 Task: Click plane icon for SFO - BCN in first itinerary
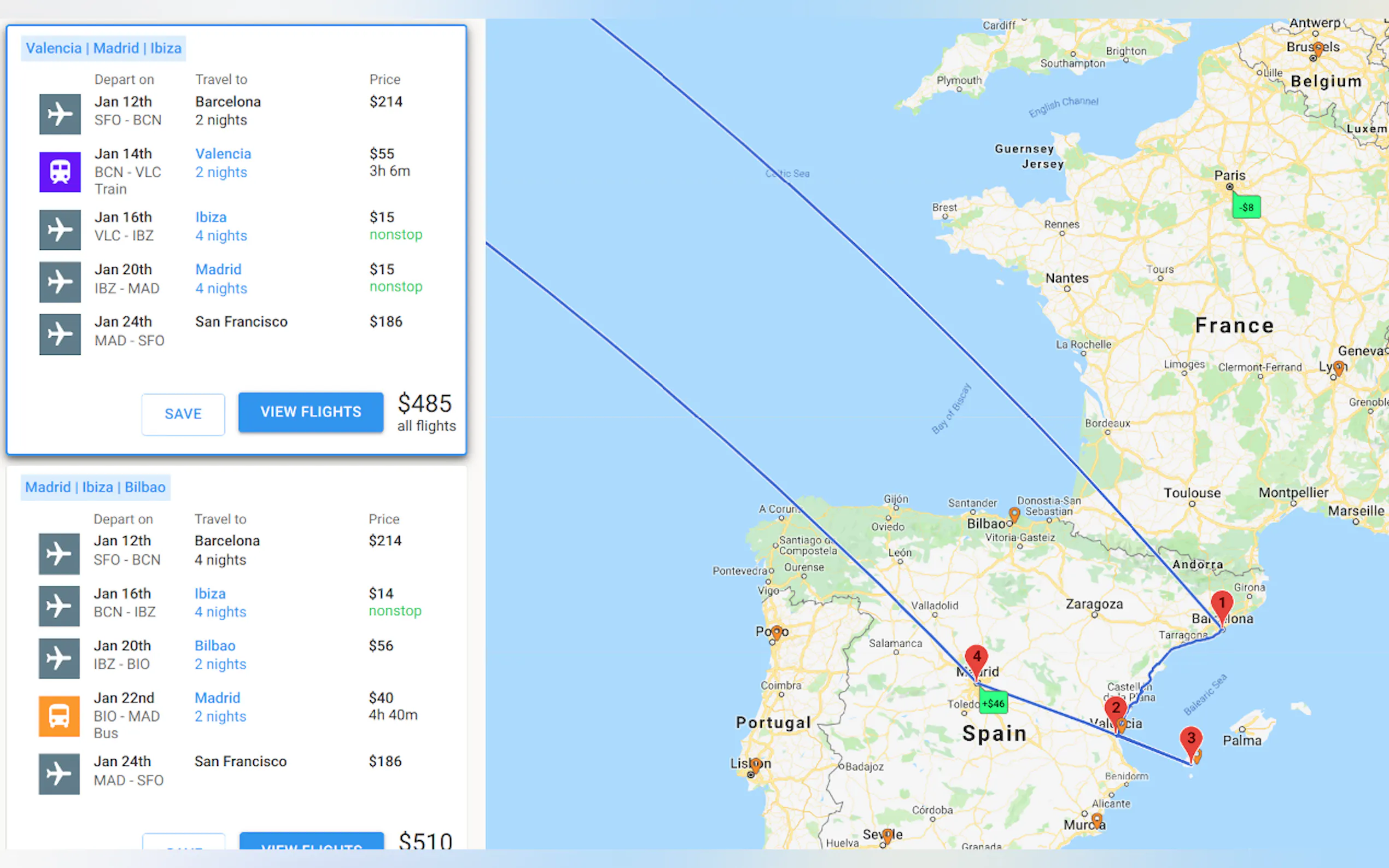coord(60,114)
